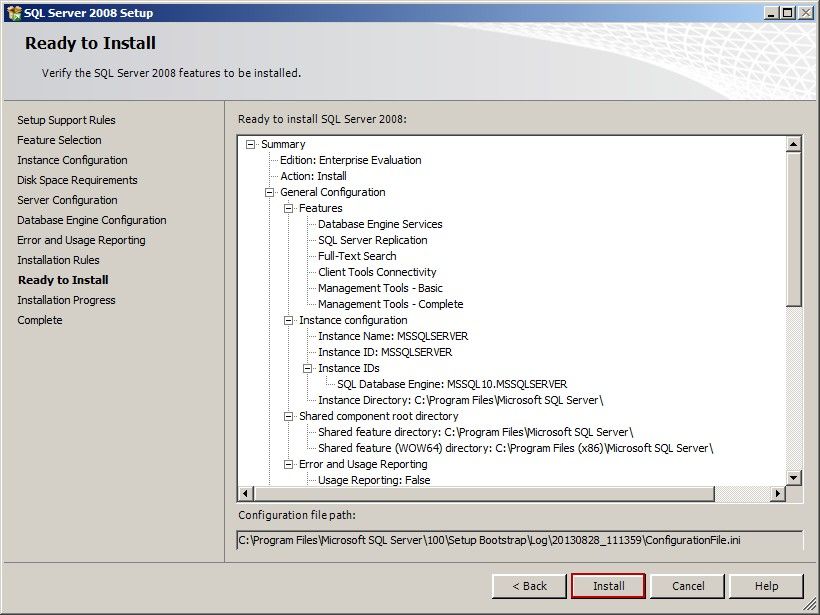Screen dimensions: 820x615
Task: Select Complete step in sidebar
Action: [x=40, y=320]
